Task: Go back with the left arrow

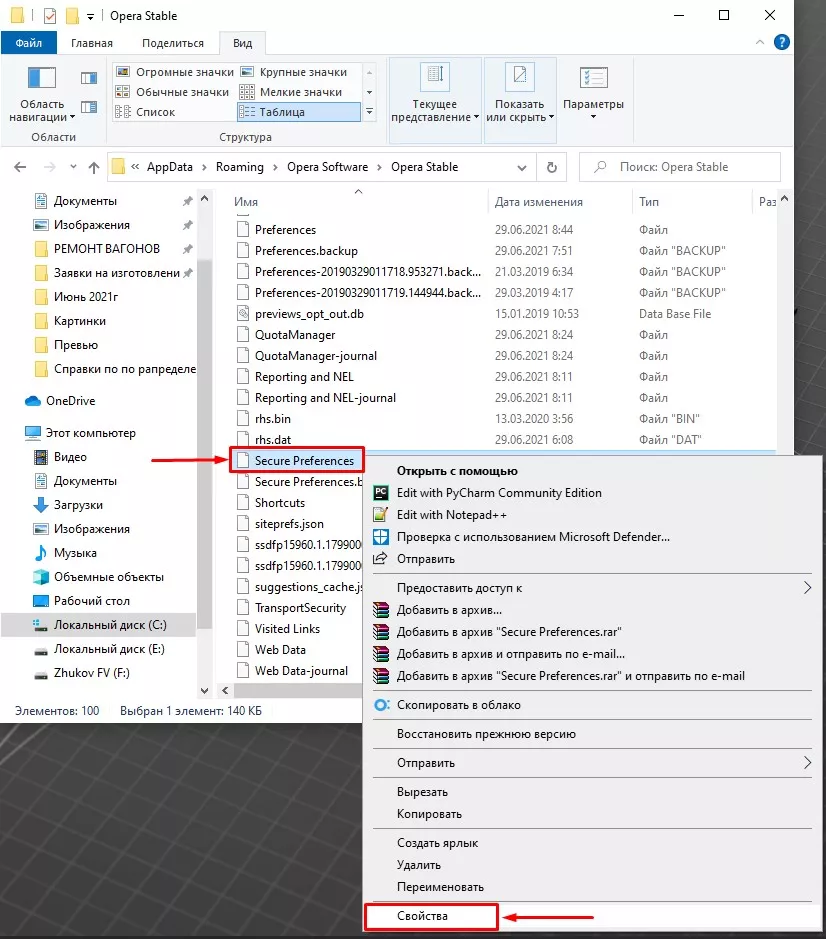Action: (x=20, y=167)
